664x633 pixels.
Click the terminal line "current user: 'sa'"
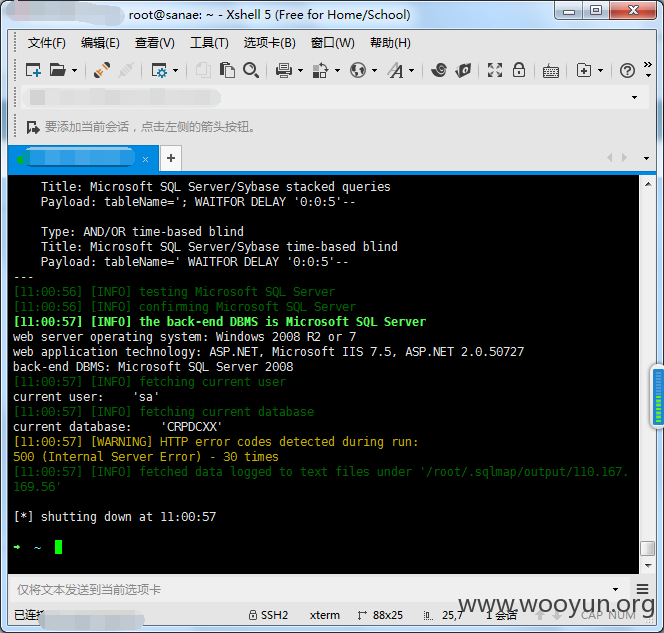(86, 397)
